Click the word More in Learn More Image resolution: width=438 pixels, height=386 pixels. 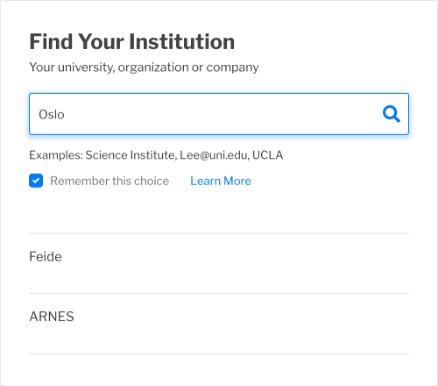tap(237, 181)
